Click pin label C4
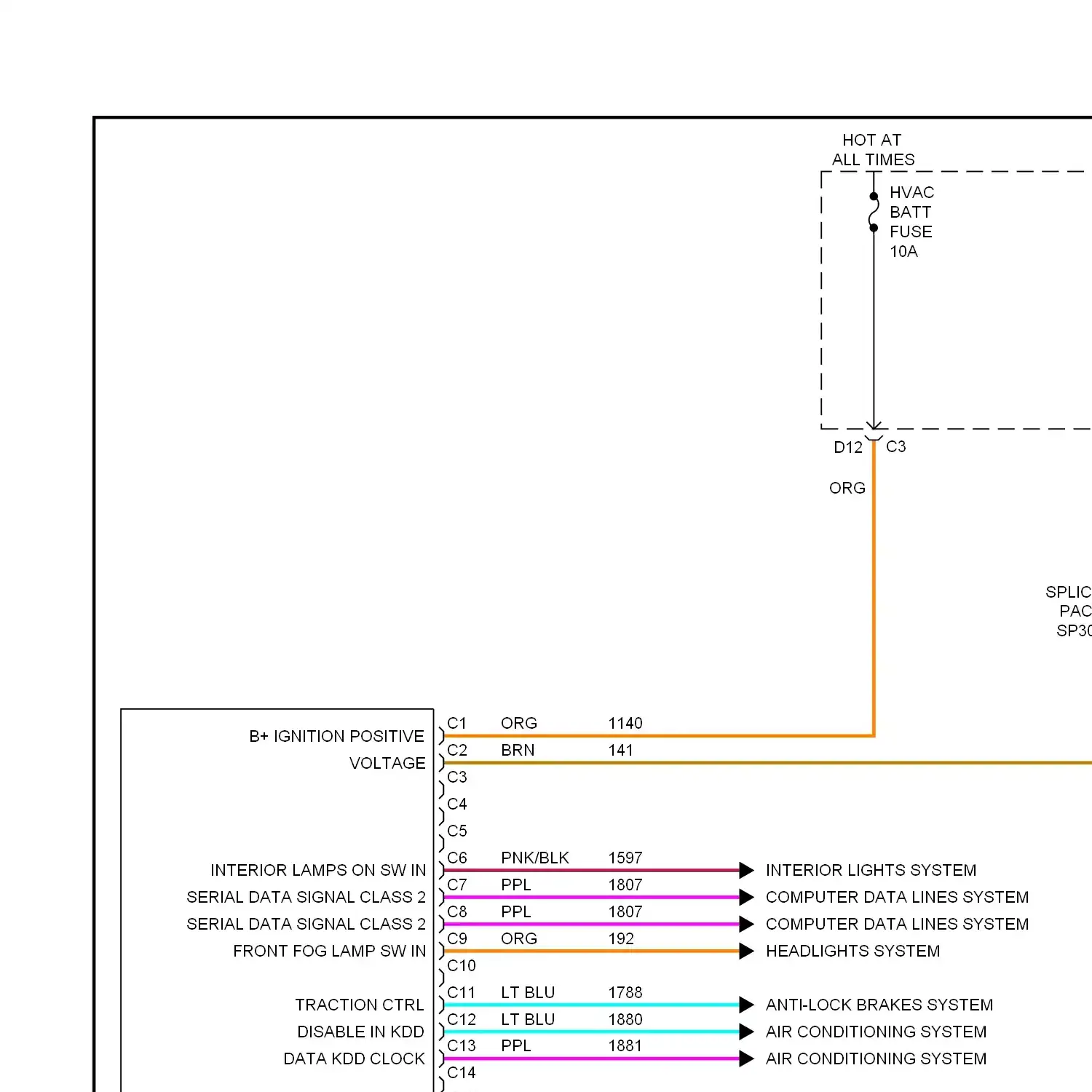Screen dimensions: 1092x1092 [457, 804]
